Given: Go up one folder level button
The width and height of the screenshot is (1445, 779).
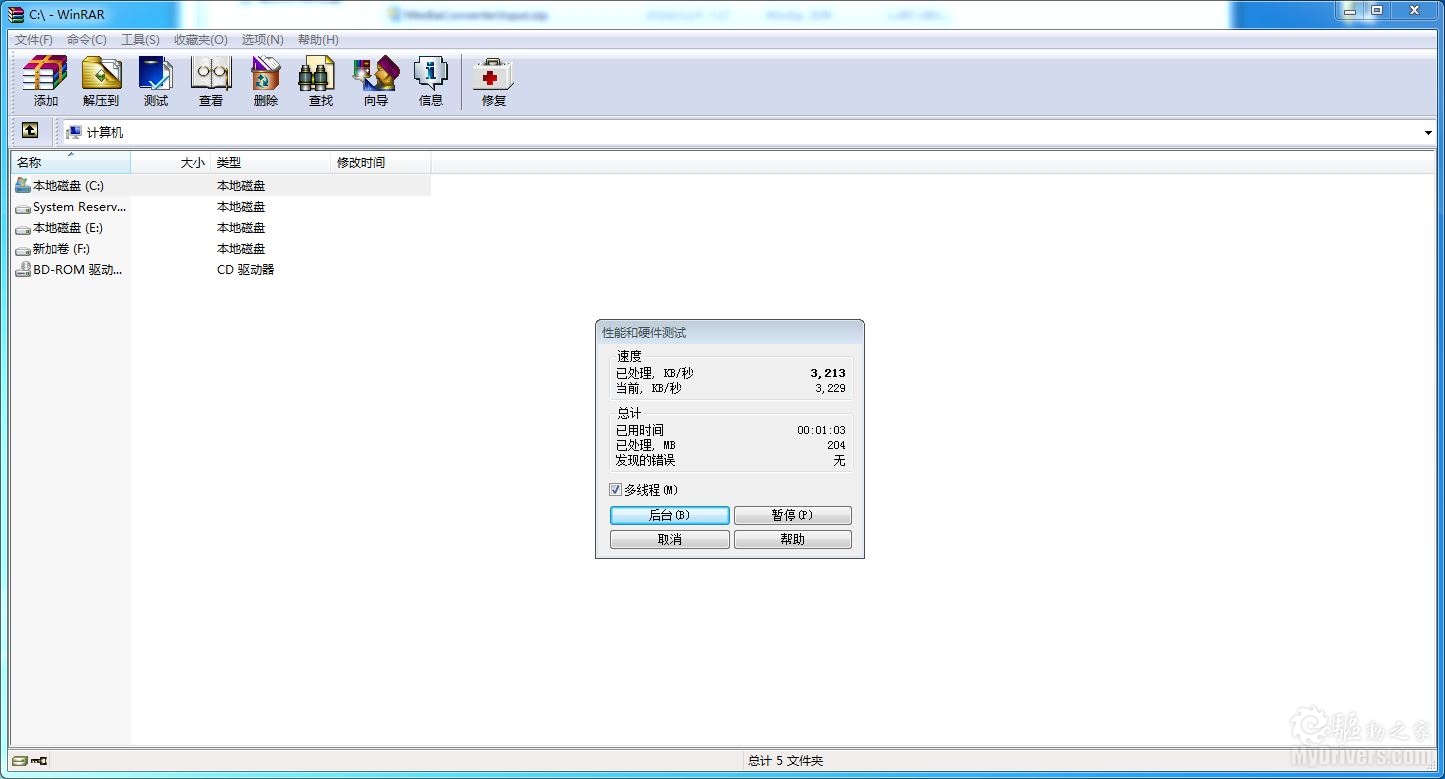Looking at the screenshot, I should [x=30, y=131].
